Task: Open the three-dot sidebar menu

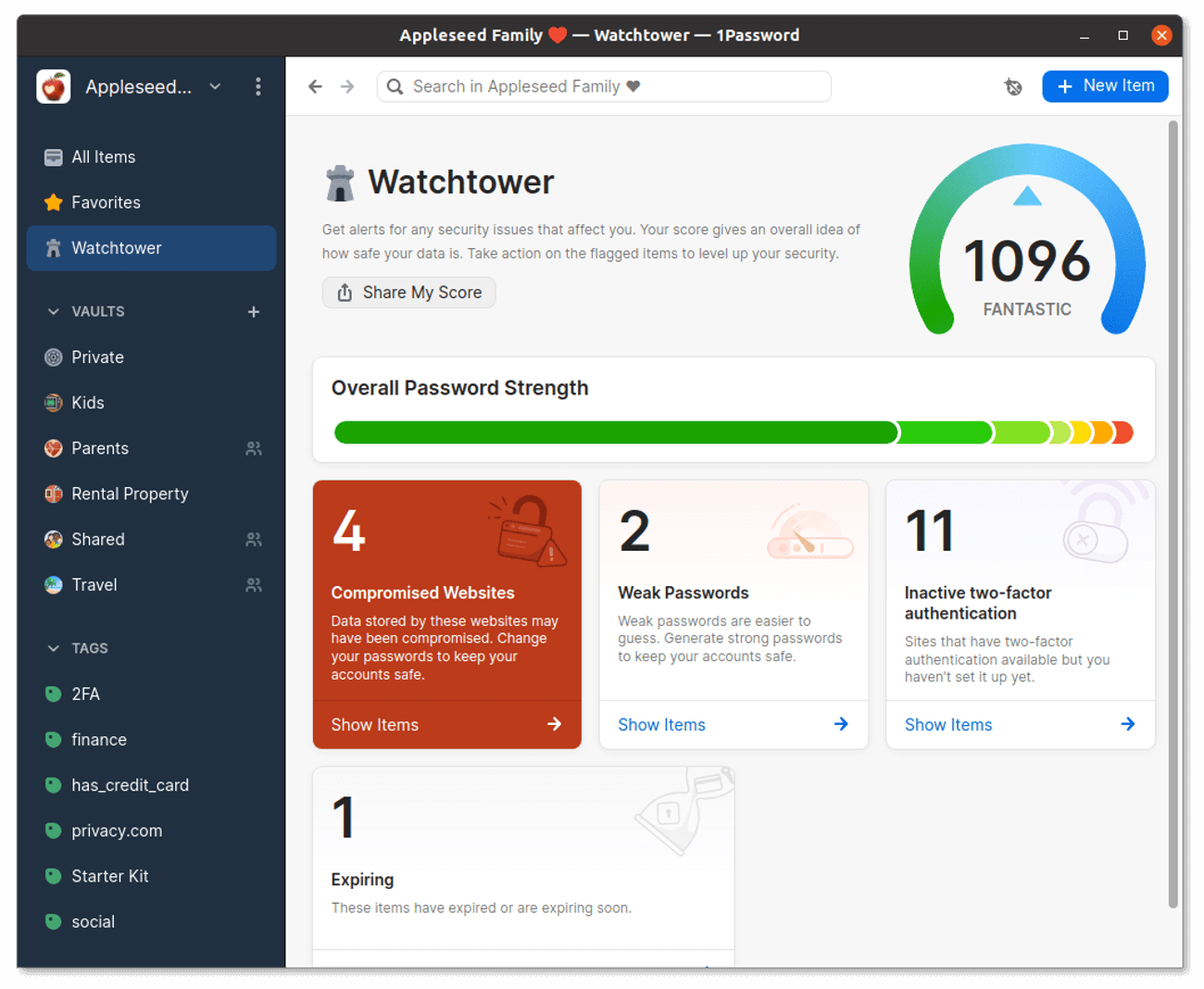Action: (258, 86)
